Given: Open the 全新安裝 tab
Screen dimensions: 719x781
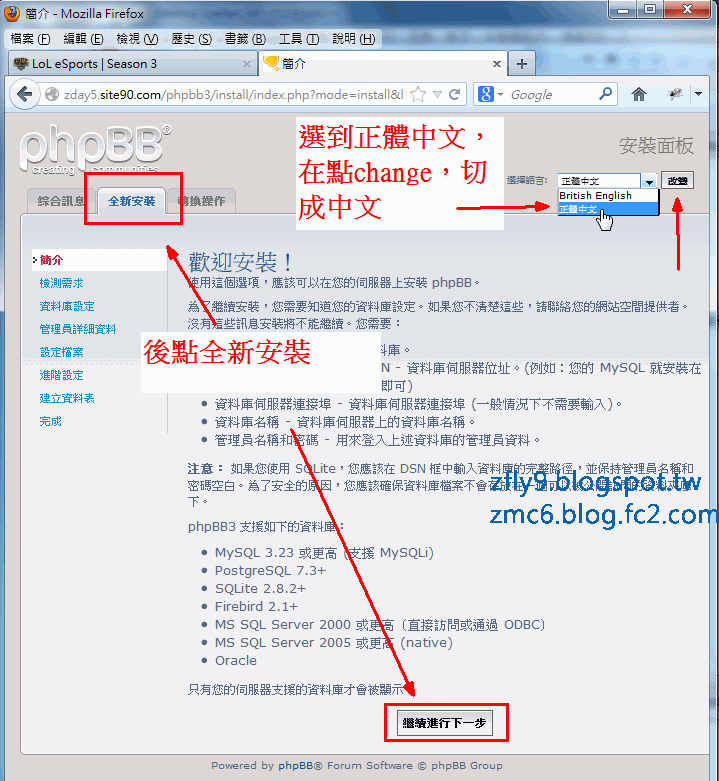Looking at the screenshot, I should click(x=131, y=201).
